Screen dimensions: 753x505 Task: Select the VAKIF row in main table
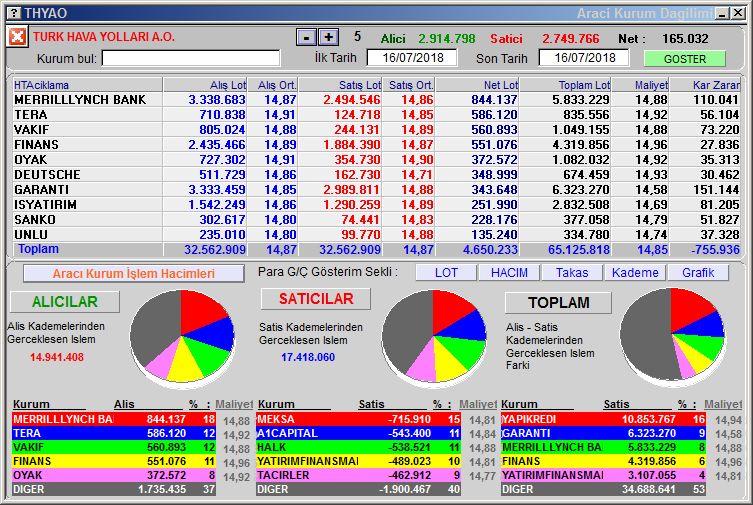(376, 130)
